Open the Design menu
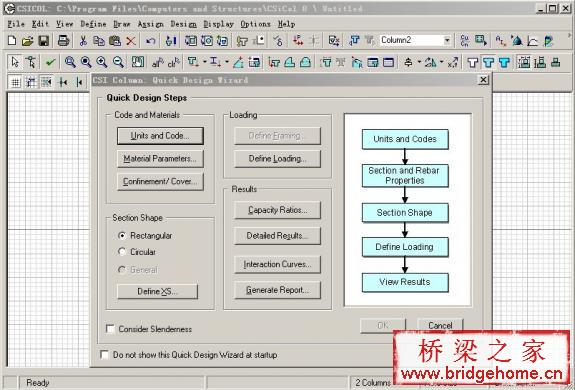This screenshot has height=390, width=575. tap(183, 24)
